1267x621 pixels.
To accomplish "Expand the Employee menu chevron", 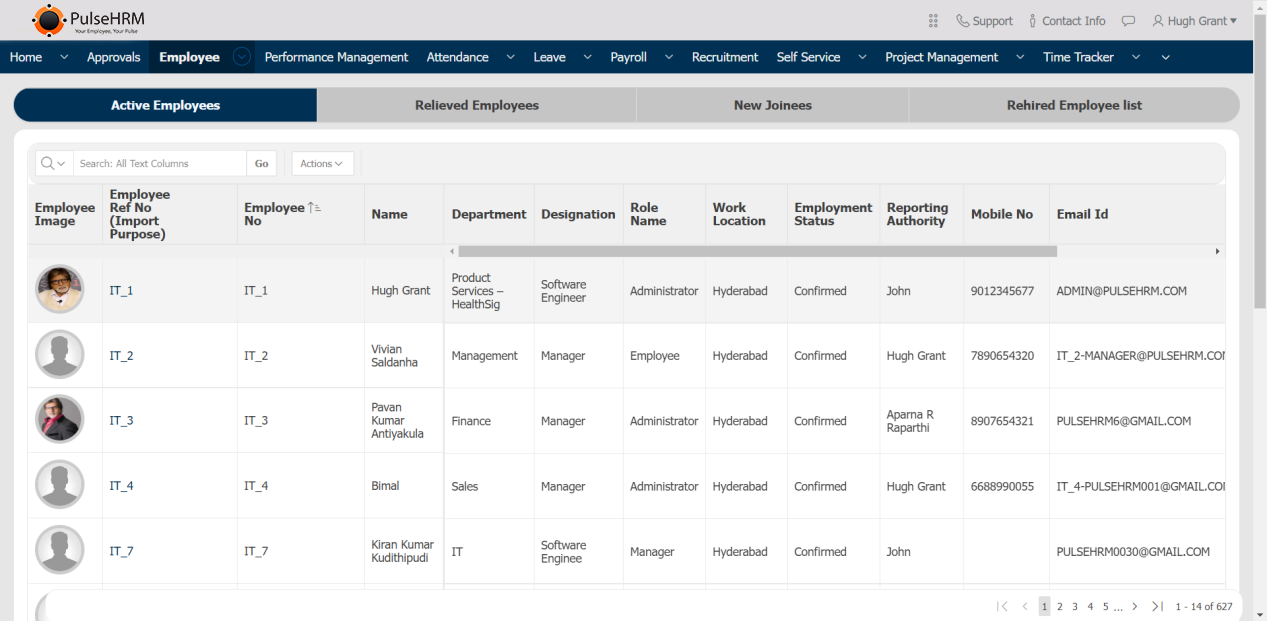I will click(x=242, y=57).
